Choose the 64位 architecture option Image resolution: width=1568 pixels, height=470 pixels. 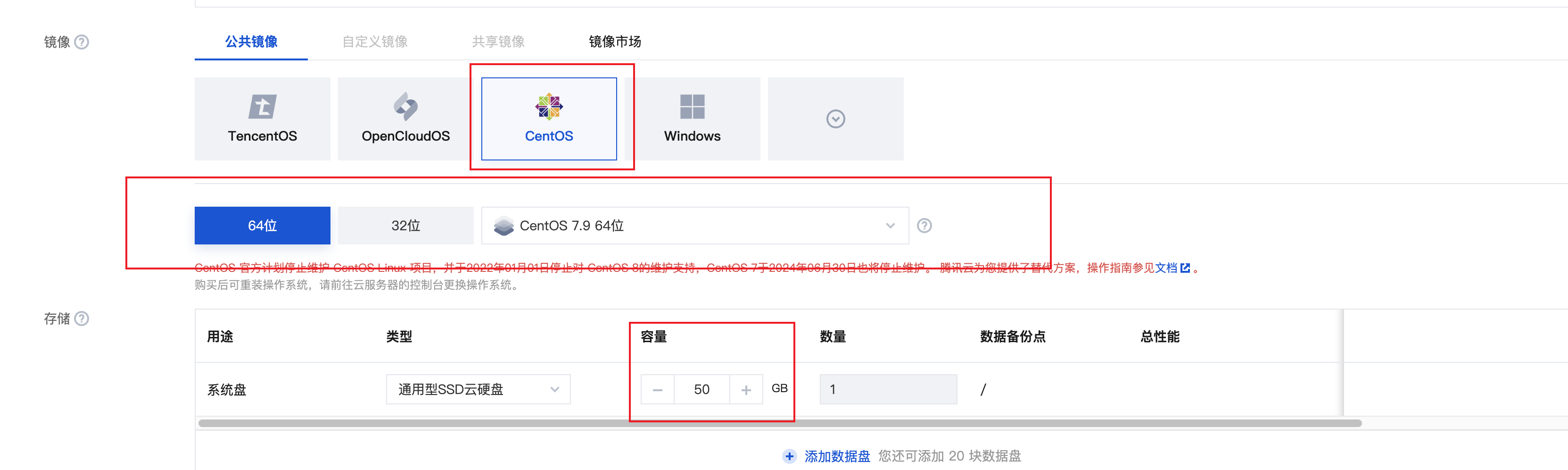[x=262, y=226]
